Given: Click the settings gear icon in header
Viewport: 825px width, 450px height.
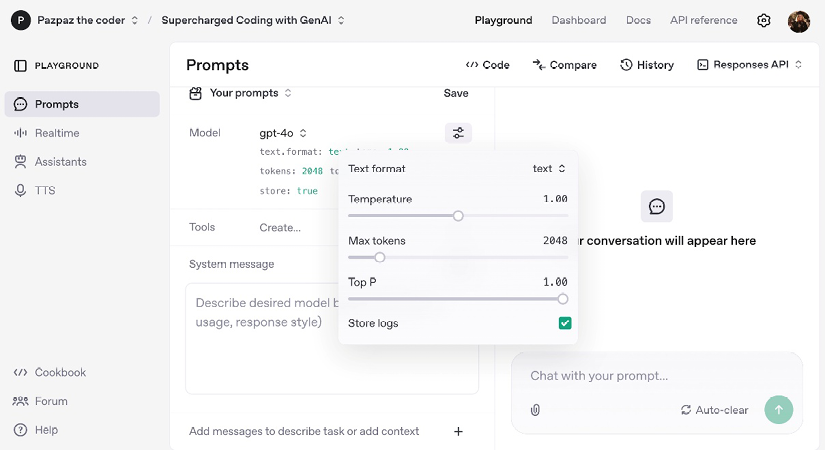Looking at the screenshot, I should click(x=764, y=20).
